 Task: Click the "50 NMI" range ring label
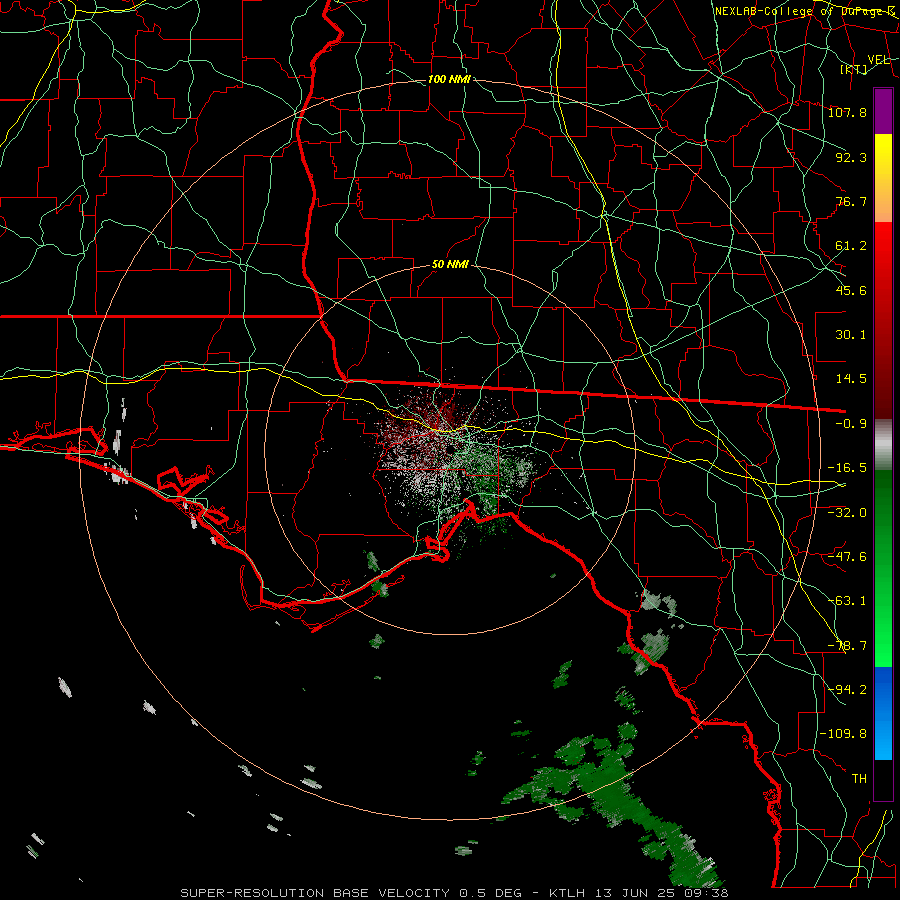[450, 265]
